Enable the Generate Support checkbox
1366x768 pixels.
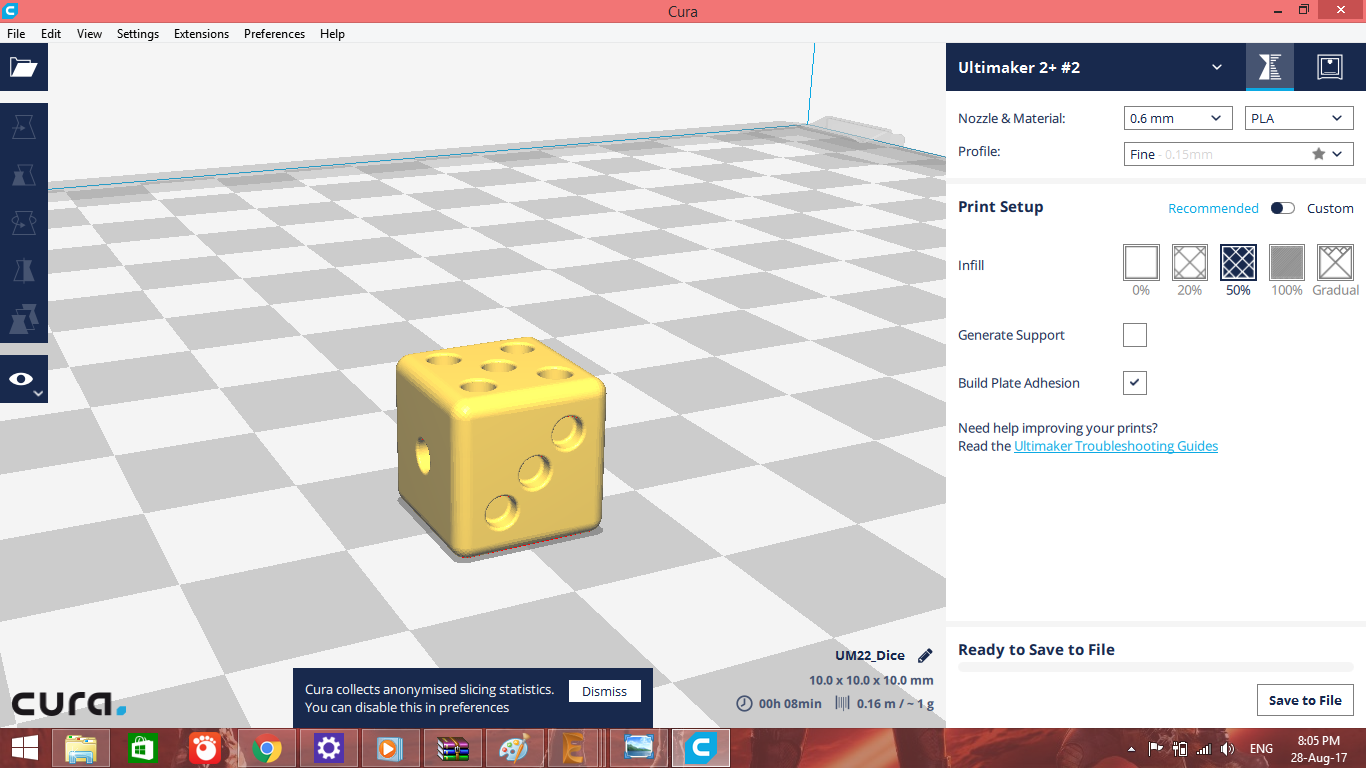pos(1134,335)
